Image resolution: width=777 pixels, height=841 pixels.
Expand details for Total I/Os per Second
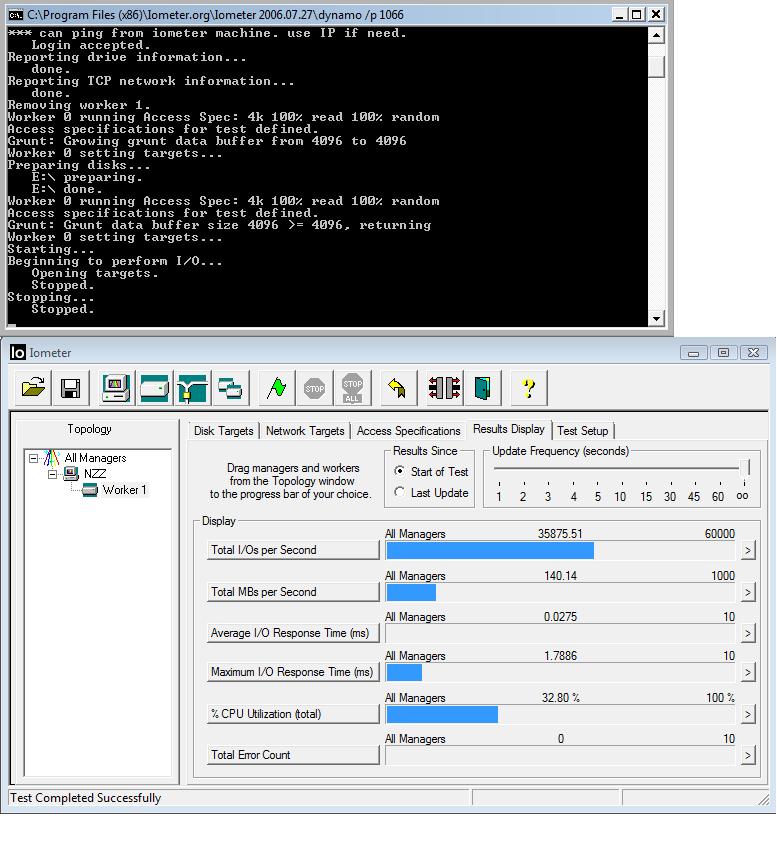point(748,550)
